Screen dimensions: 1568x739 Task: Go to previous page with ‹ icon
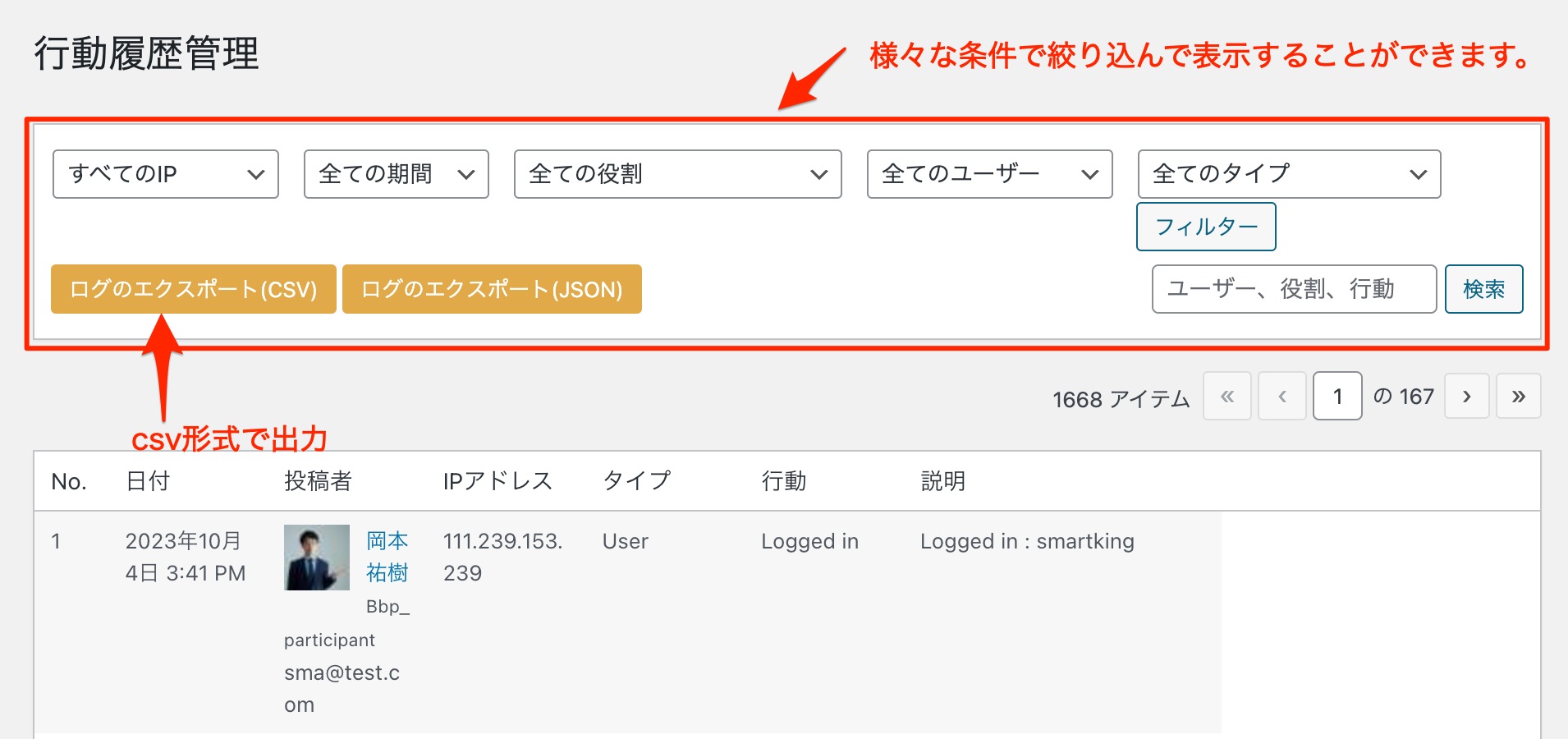1281,397
